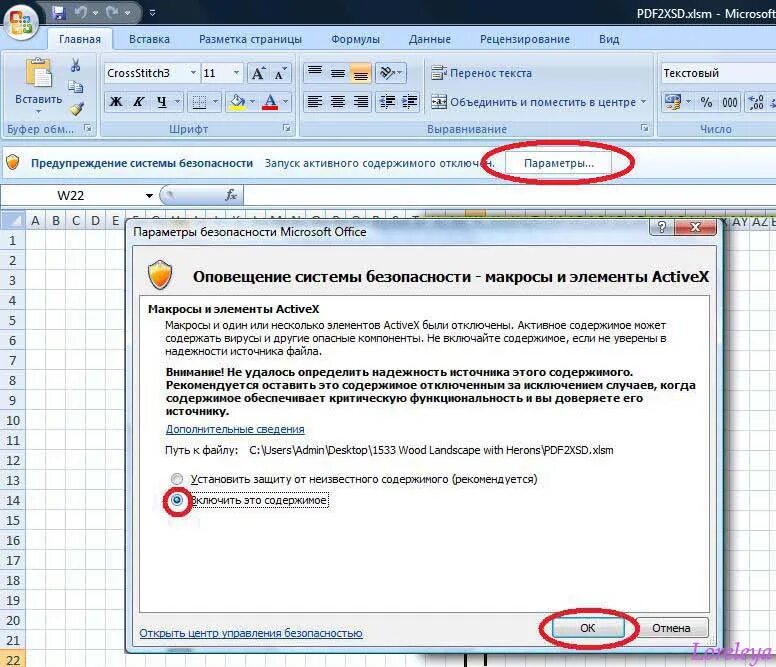Viewport: 776px width, 667px height.
Task: Click the Параметры... security button
Action: click(x=558, y=163)
